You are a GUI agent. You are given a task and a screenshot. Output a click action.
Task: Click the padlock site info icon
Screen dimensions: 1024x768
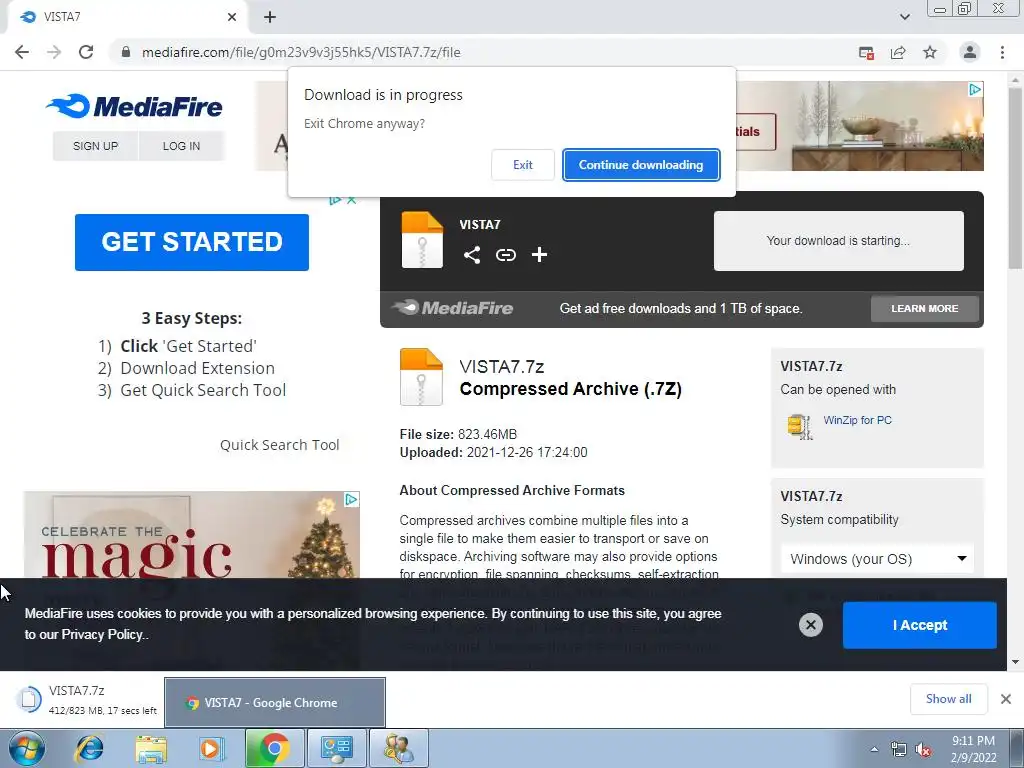coord(126,52)
